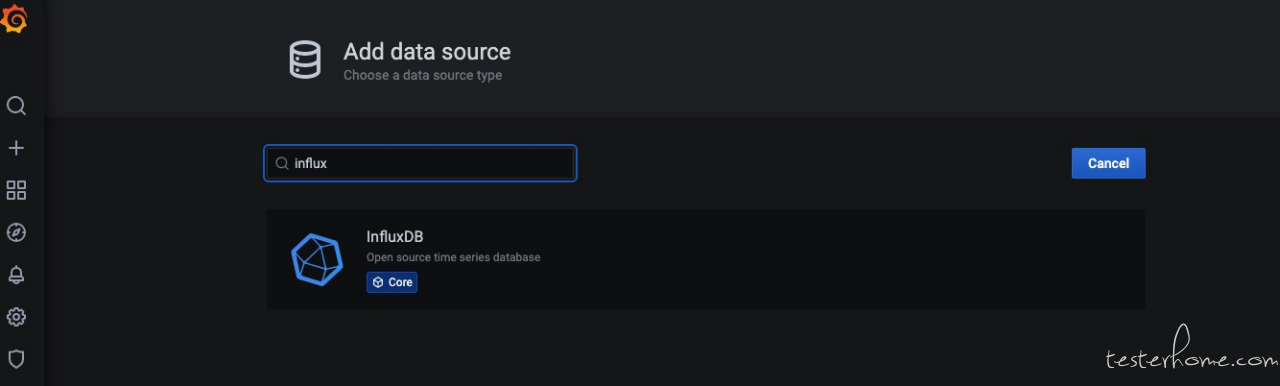The height and width of the screenshot is (386, 1280).
Task: Open the Grafana home logo
Action: (14, 19)
